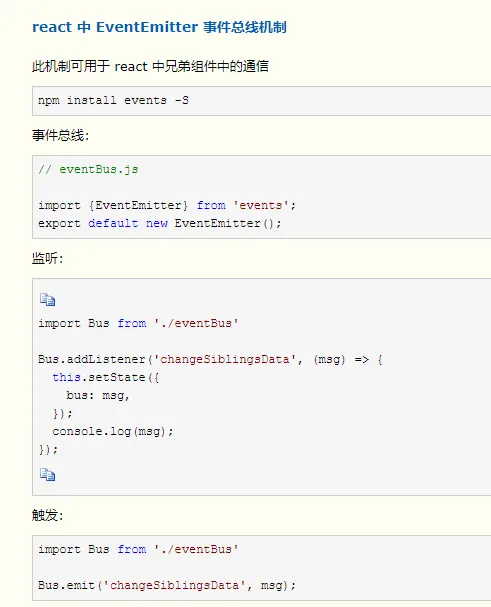Click the import Bus line in the 触发 block
491x607 pixels.
point(138,549)
